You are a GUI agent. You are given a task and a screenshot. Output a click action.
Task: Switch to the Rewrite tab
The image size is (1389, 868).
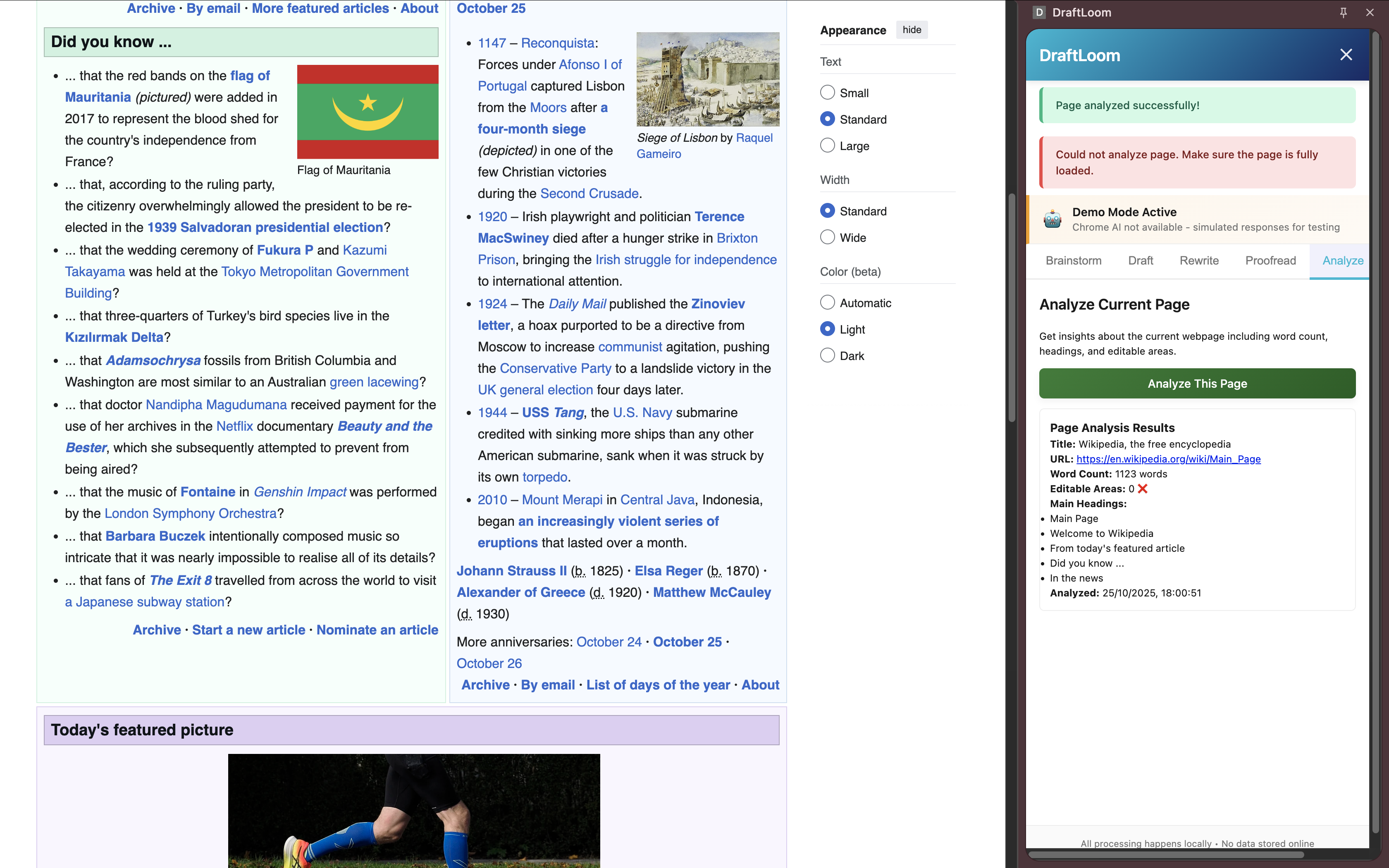click(1199, 261)
